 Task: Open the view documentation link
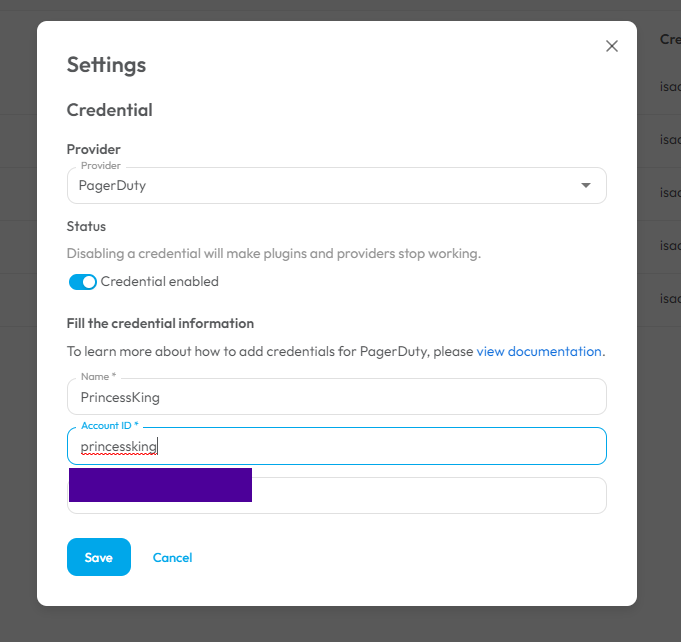tap(539, 351)
